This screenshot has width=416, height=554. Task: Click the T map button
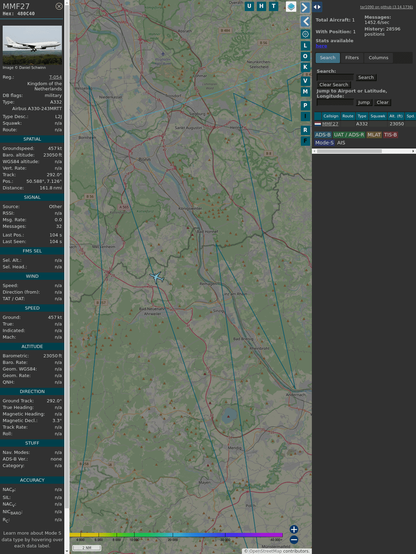click(x=273, y=6)
